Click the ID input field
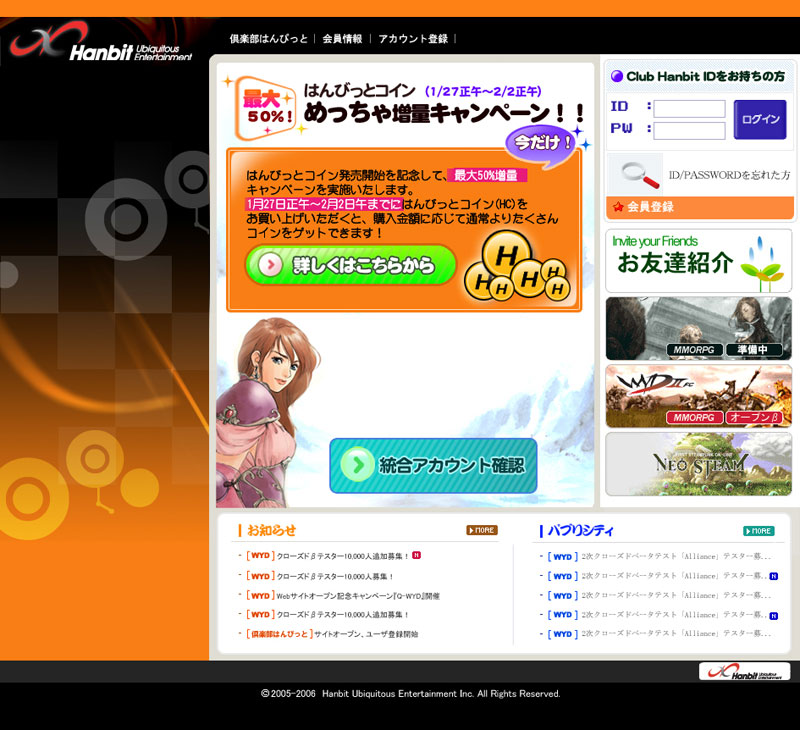This screenshot has height=730, width=800. [689, 108]
